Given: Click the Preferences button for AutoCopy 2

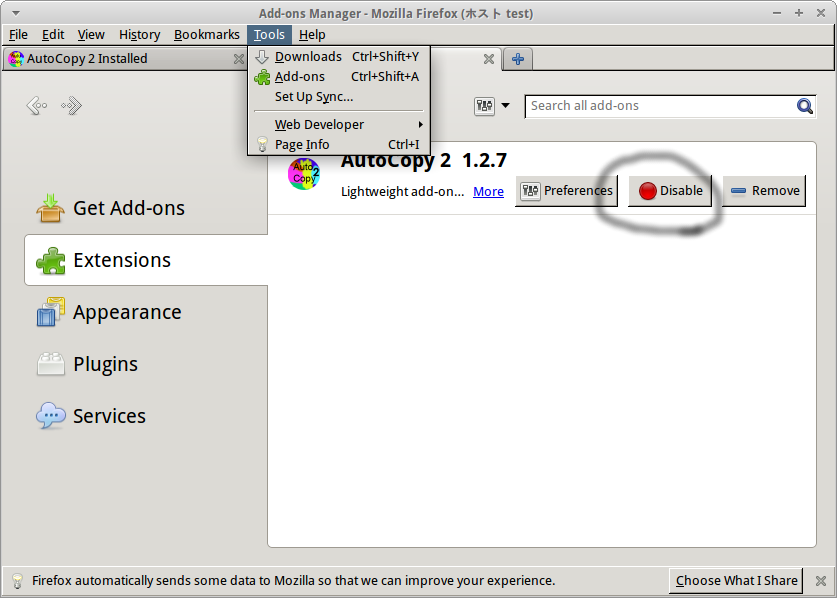Looking at the screenshot, I should coord(566,191).
